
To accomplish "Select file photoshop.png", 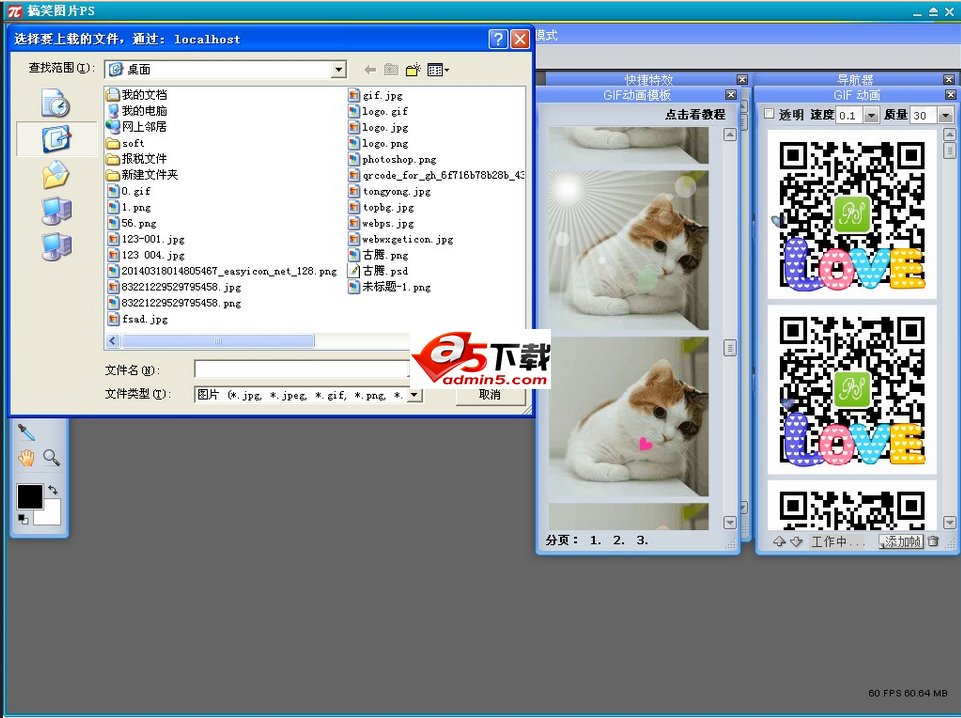I will (393, 159).
